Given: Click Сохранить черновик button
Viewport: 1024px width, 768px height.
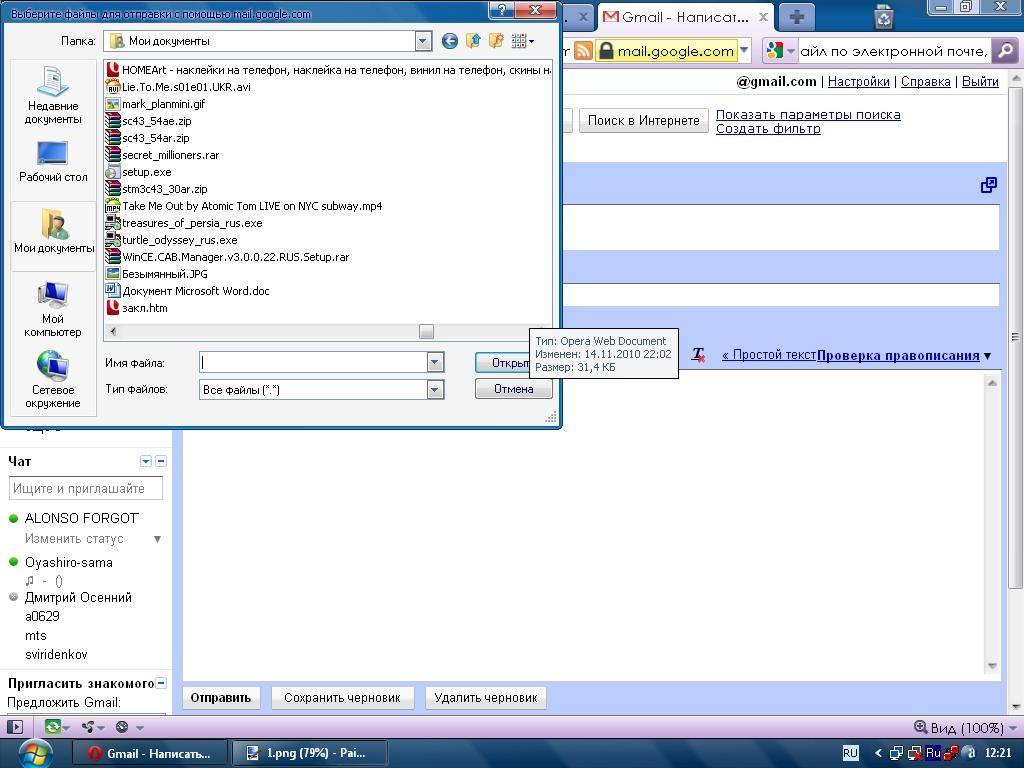Looking at the screenshot, I should point(342,697).
